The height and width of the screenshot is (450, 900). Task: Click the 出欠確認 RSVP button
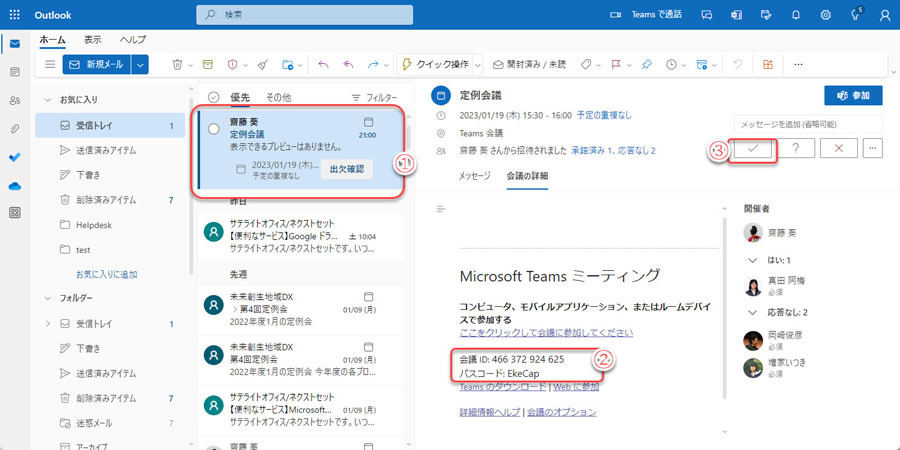coord(346,169)
